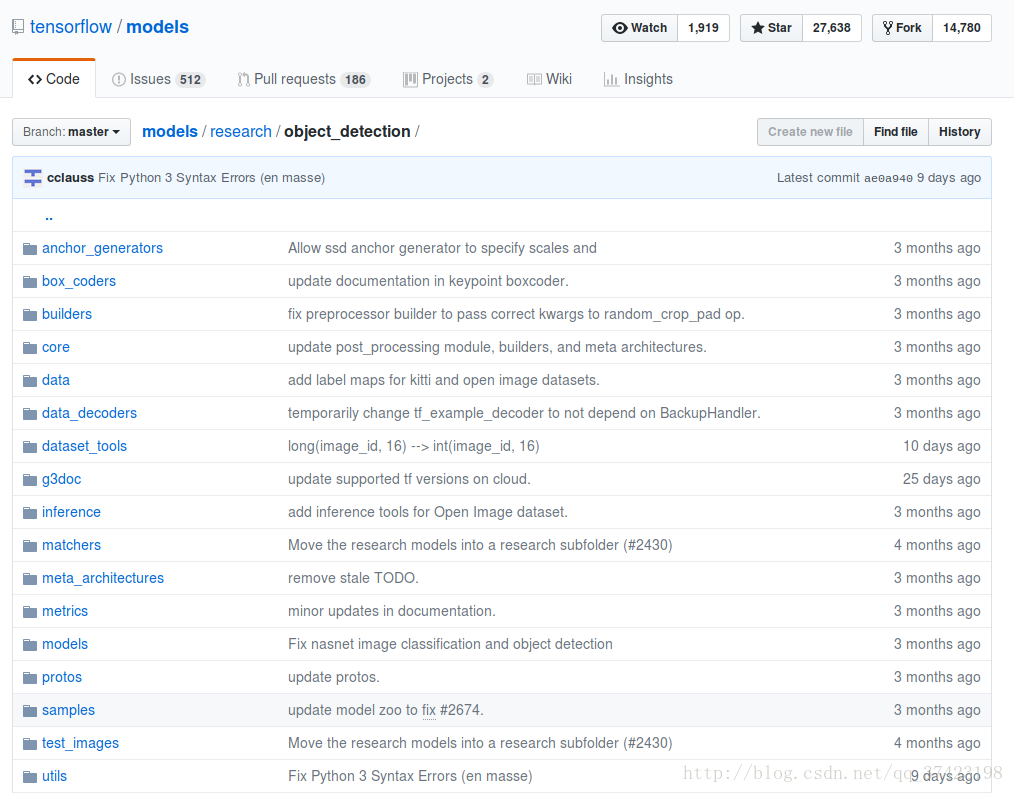Click the box_coders folder icon

(30, 282)
